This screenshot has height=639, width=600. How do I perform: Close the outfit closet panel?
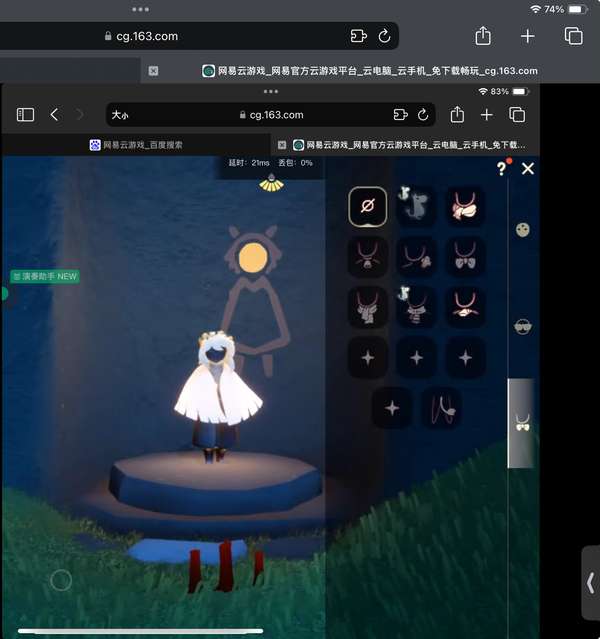tap(528, 168)
